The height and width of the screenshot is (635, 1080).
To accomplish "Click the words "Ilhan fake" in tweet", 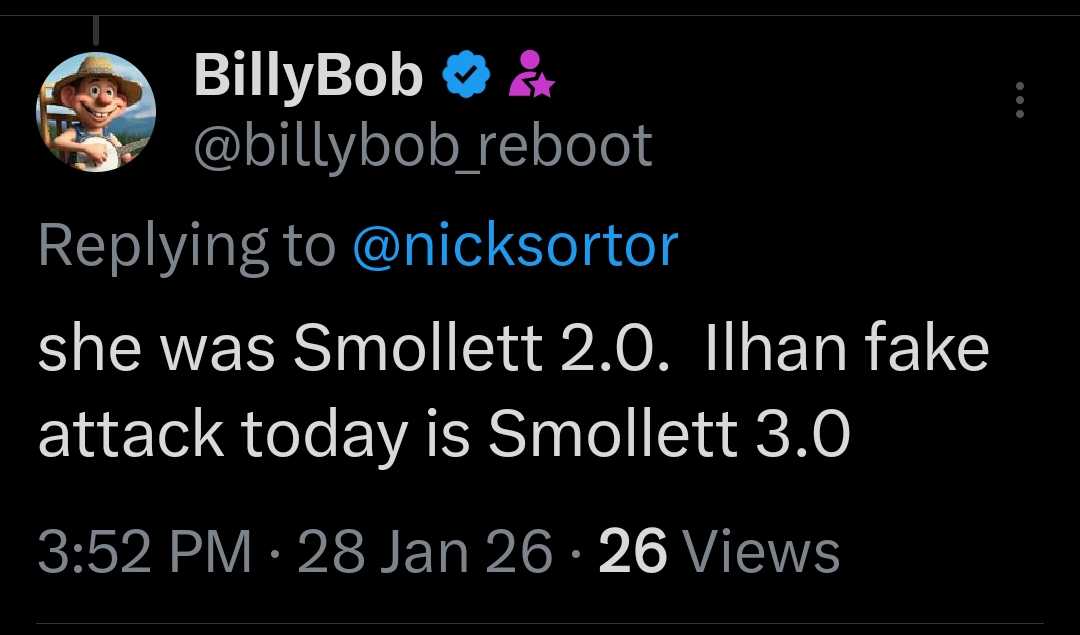I will click(x=848, y=352).
